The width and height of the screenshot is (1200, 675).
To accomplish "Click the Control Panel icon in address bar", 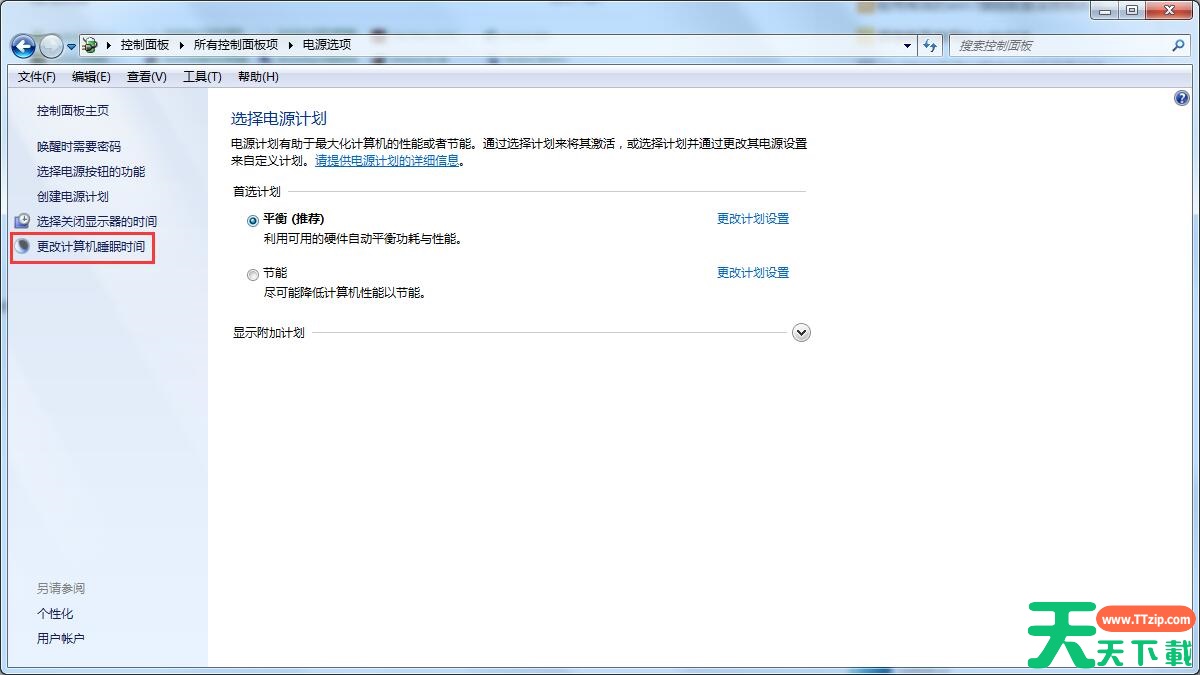I will pos(91,45).
